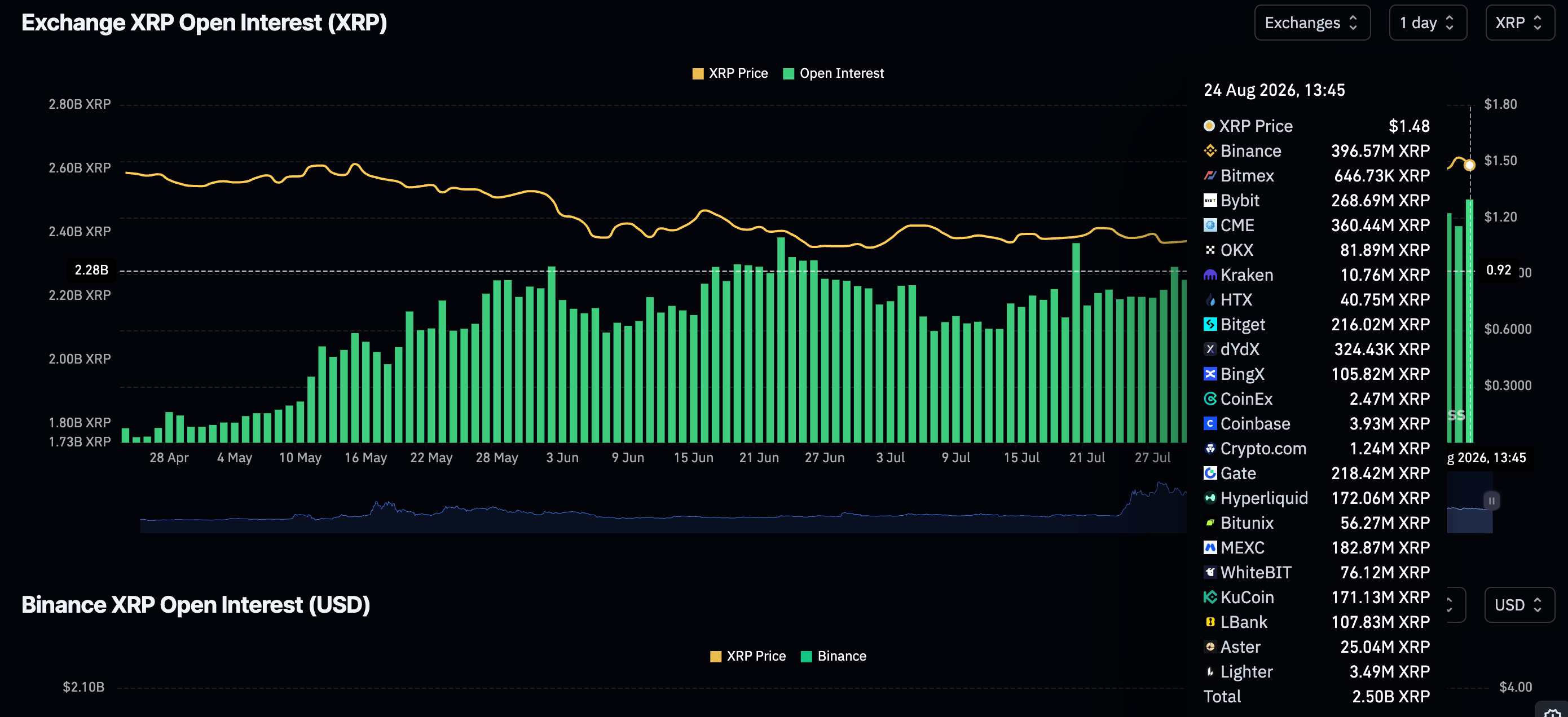This screenshot has width=1568, height=717.
Task: Toggle the Binance legend item in lower chart
Action: [833, 656]
